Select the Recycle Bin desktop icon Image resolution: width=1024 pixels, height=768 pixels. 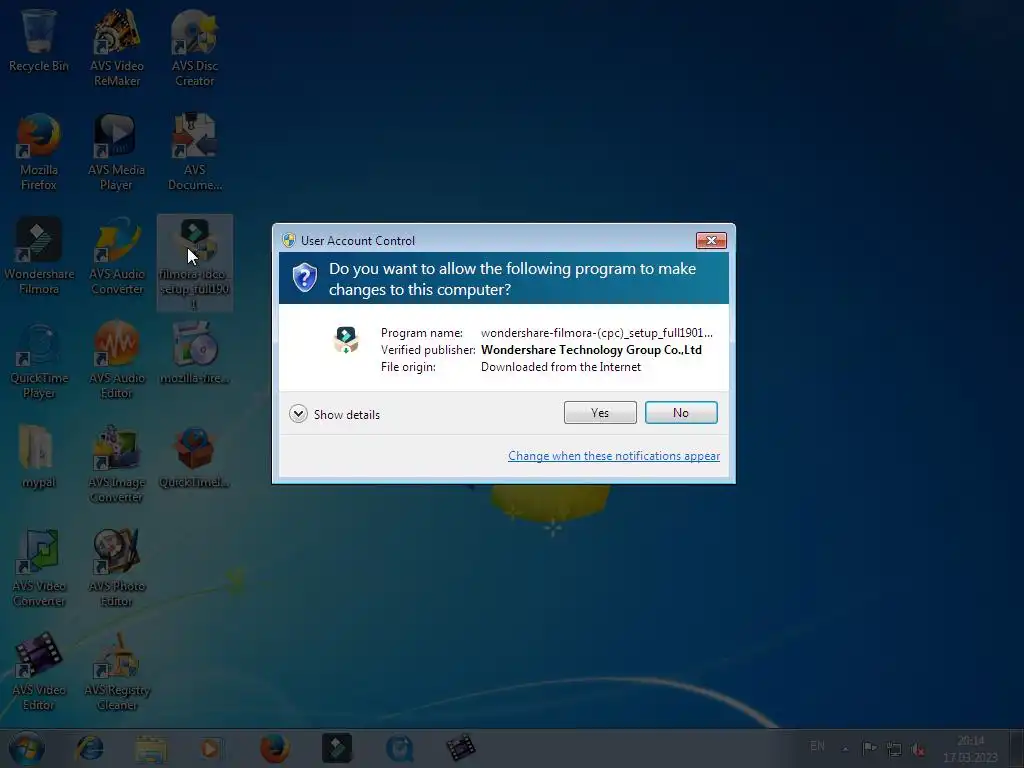(39, 40)
